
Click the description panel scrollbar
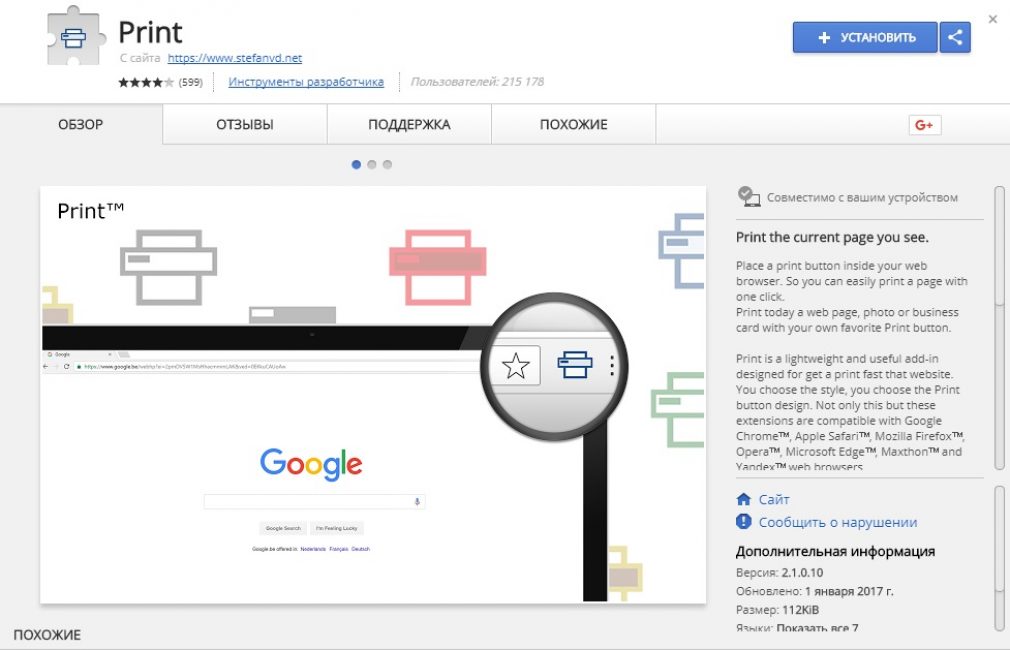point(999,328)
